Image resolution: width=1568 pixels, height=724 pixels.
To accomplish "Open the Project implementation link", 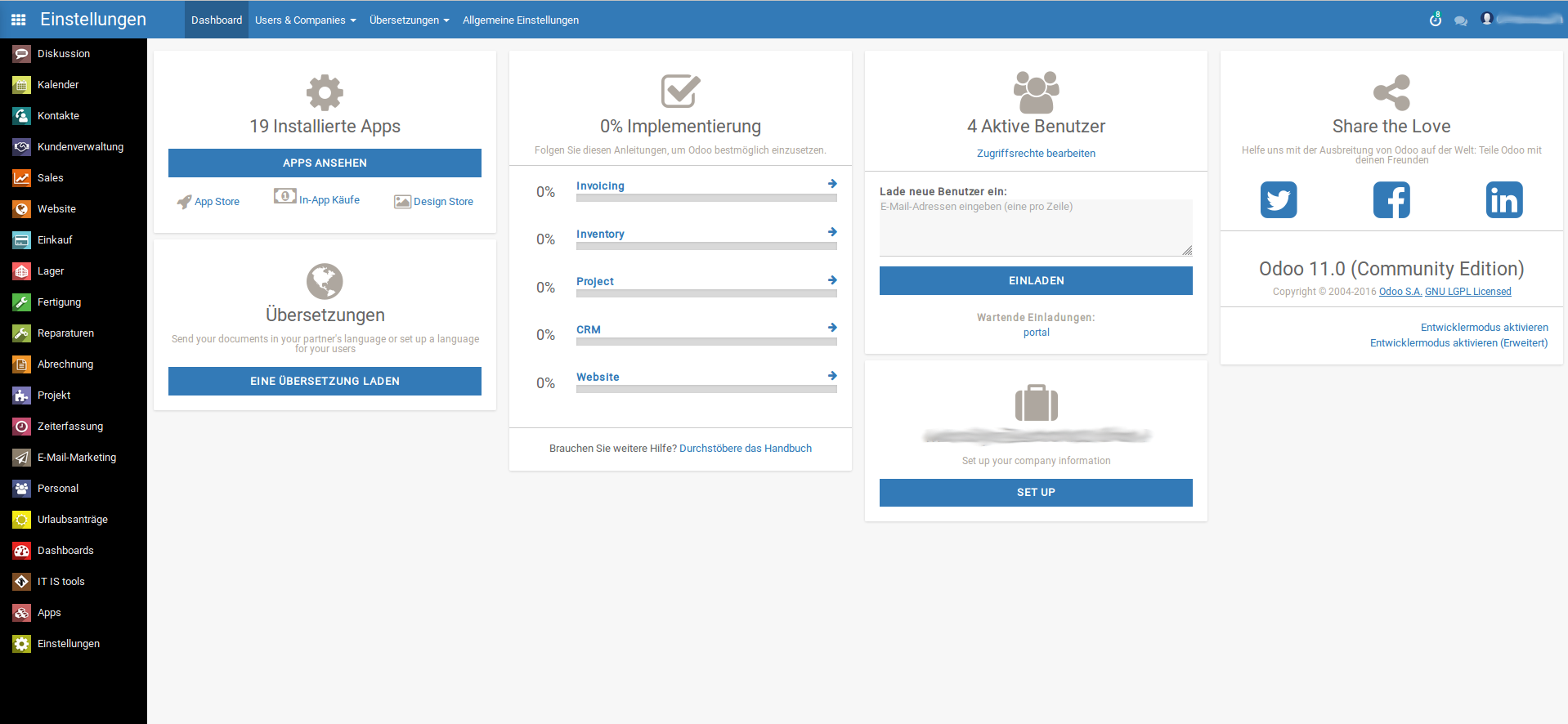I will (595, 281).
